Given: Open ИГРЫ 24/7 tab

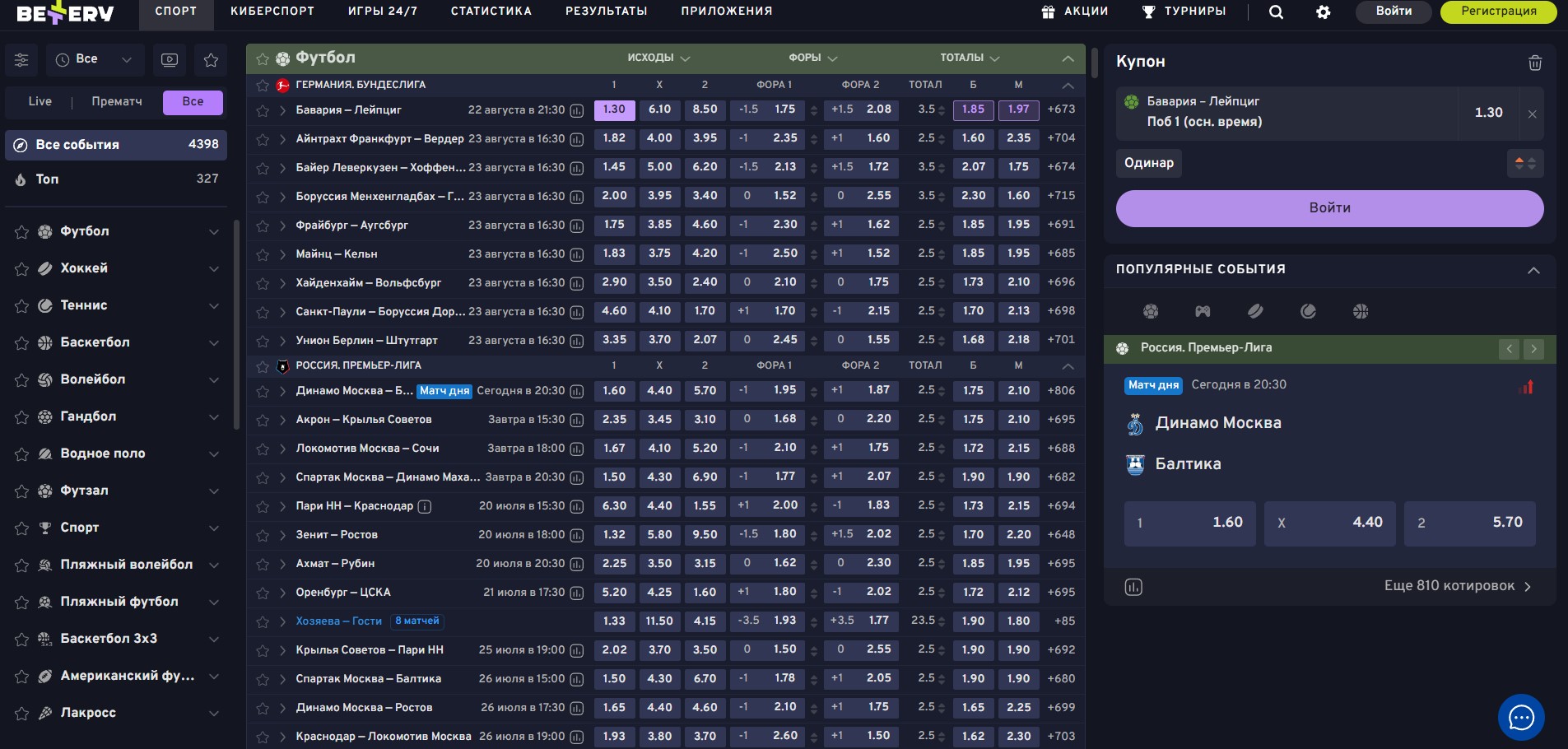Looking at the screenshot, I should tap(383, 12).
